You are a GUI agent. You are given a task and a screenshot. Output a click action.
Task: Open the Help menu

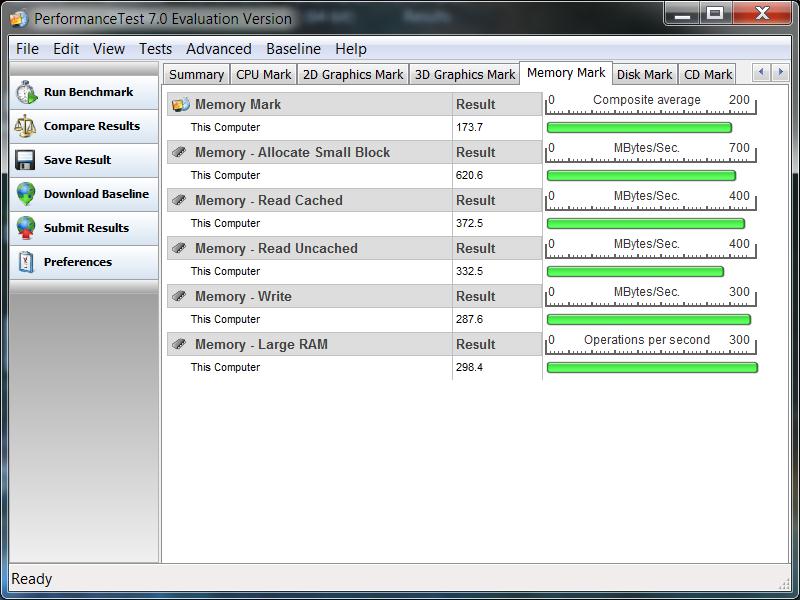click(351, 49)
